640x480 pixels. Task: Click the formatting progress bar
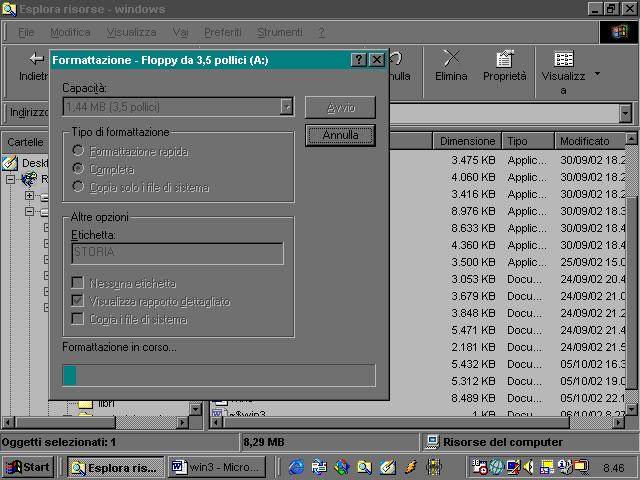pyautogui.click(x=219, y=375)
